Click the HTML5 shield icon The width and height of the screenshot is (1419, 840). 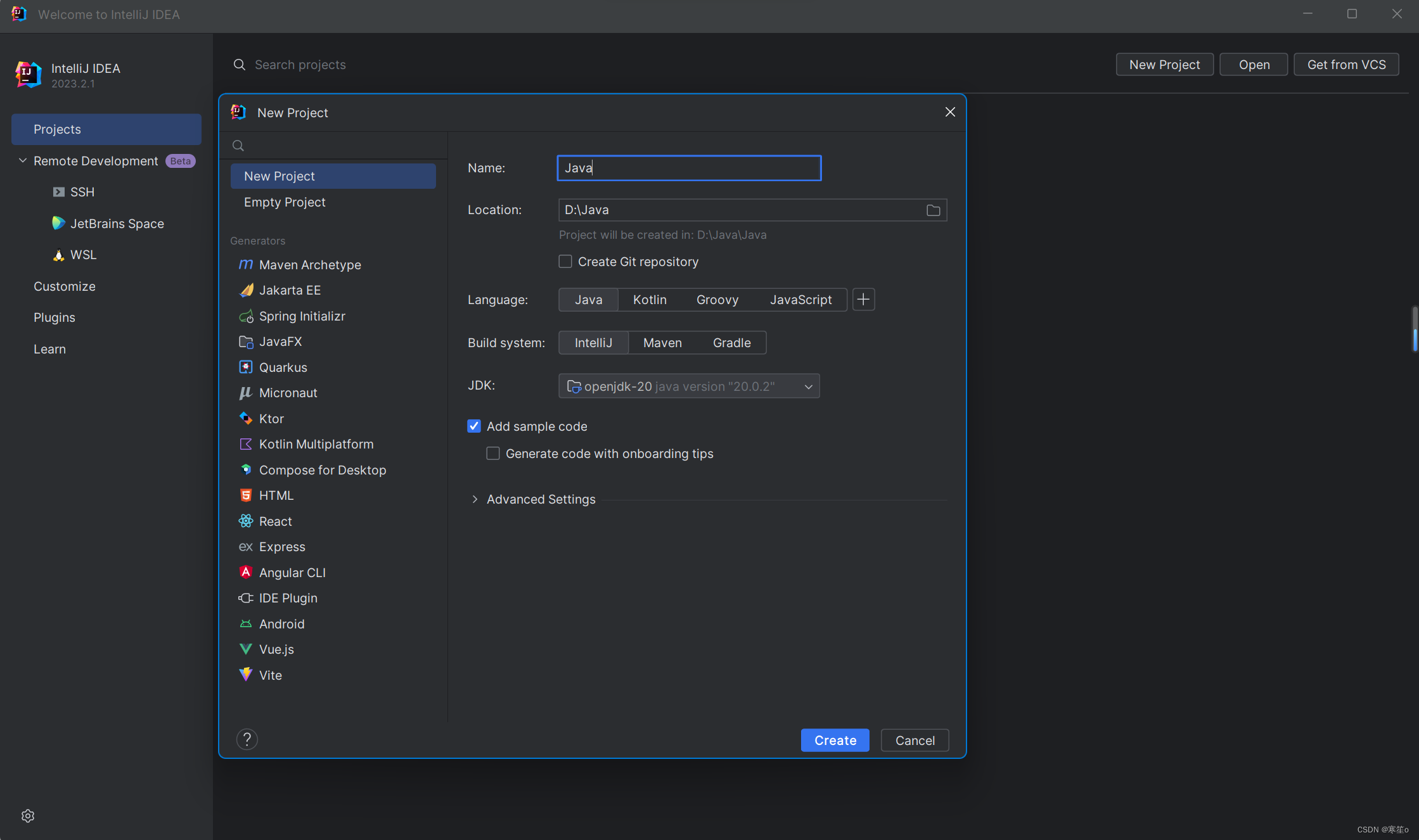(246, 495)
